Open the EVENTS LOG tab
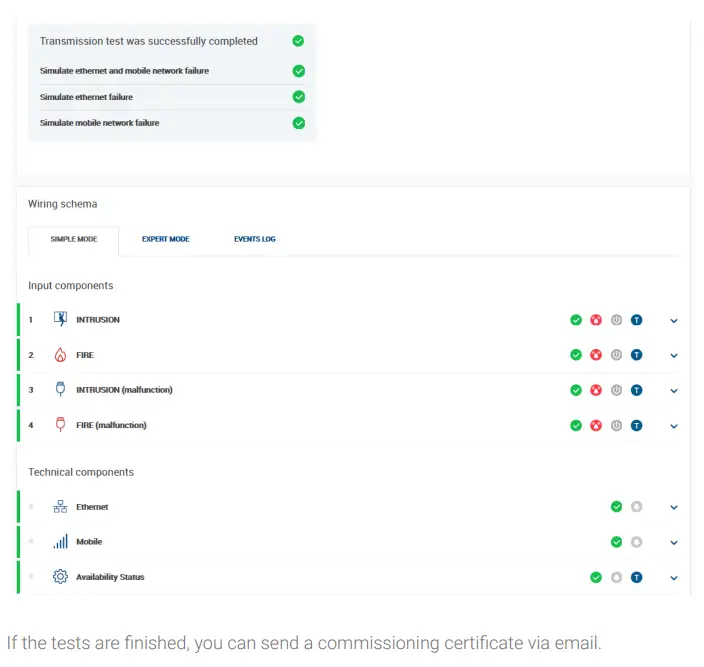The width and height of the screenshot is (704, 667). tap(254, 240)
